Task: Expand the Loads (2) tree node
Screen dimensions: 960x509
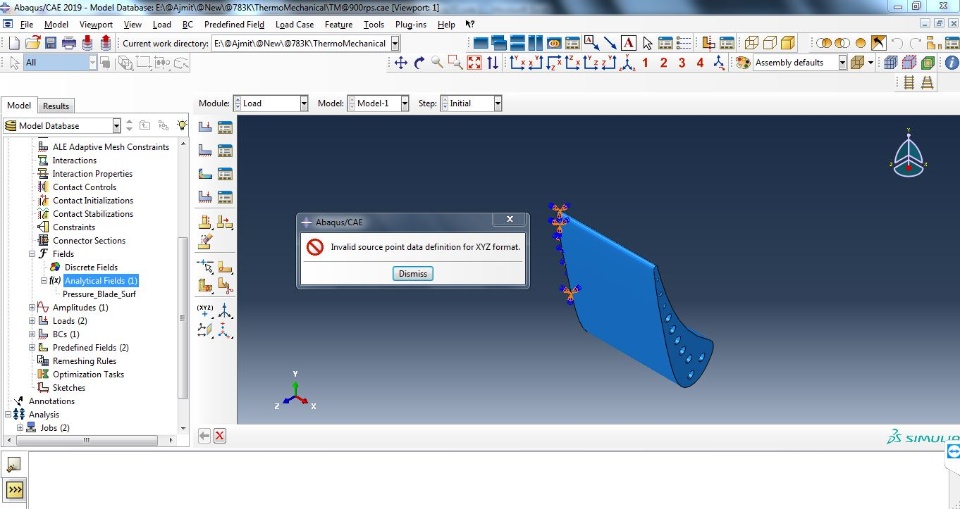Action: point(32,321)
